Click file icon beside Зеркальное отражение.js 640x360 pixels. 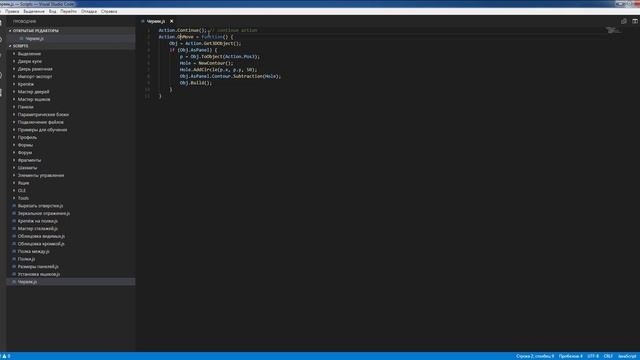point(14,213)
